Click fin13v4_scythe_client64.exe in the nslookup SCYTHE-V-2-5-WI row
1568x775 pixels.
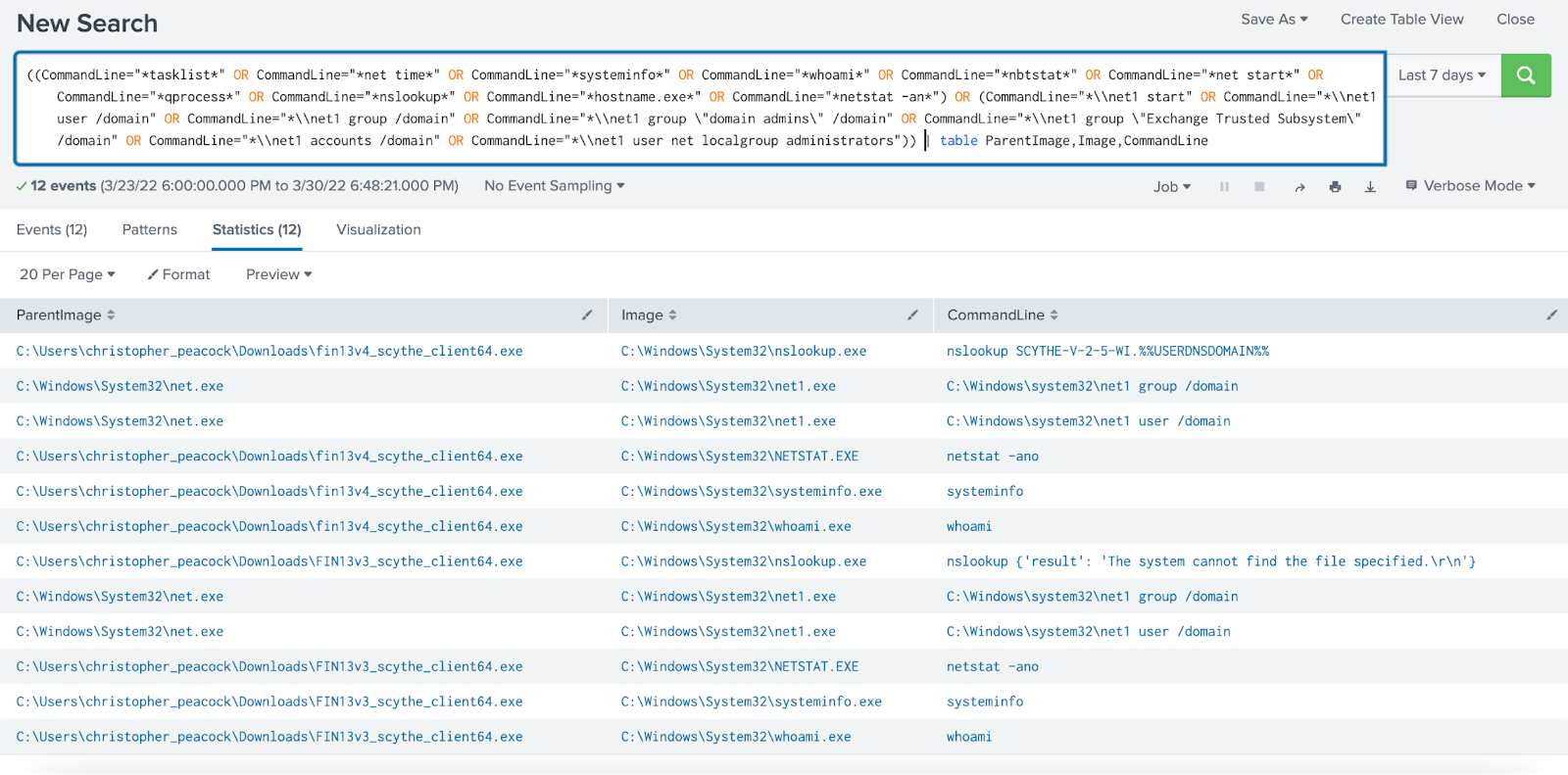[269, 351]
